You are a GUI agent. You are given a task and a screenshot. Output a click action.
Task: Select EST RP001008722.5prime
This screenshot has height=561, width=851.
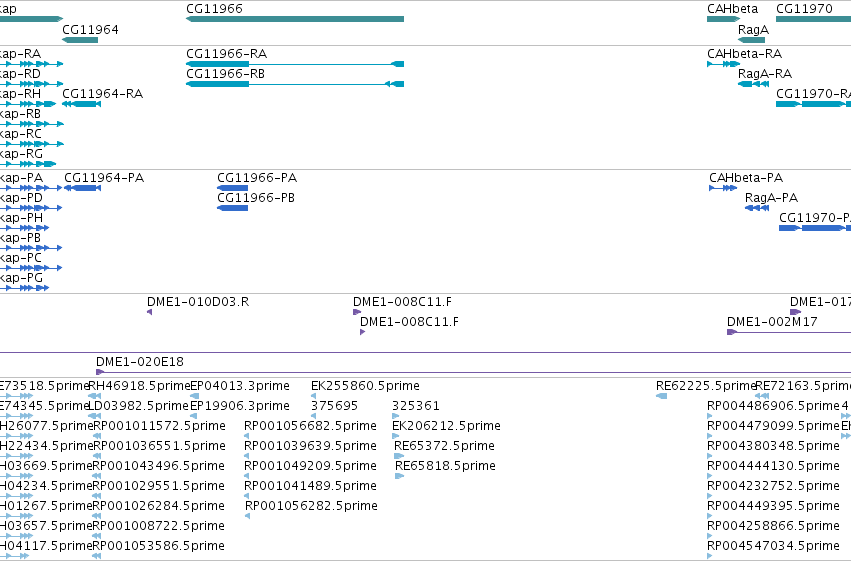(97, 537)
